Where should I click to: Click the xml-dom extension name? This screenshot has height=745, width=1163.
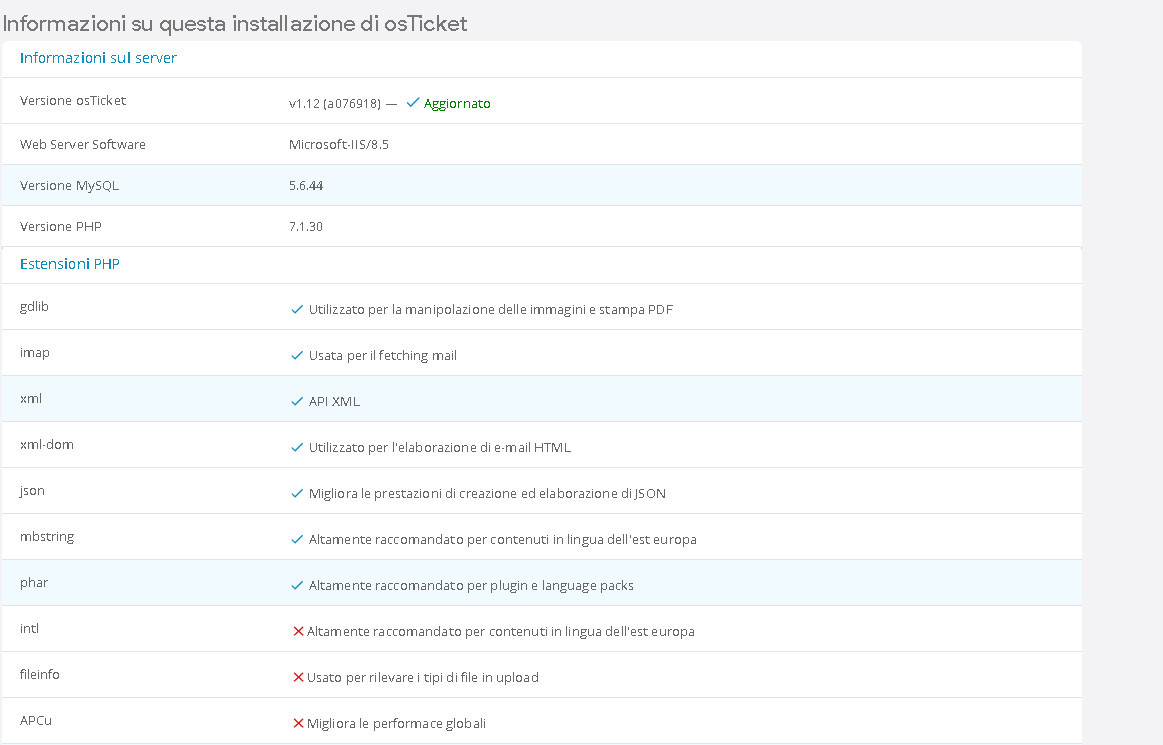coord(47,444)
